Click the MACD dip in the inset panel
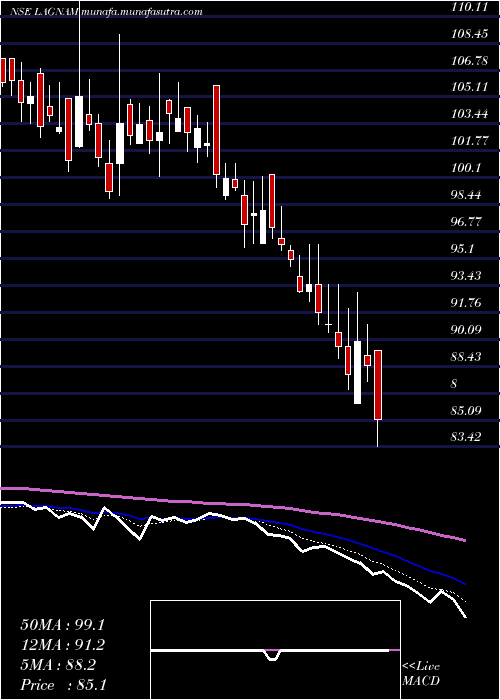Image resolution: width=500 pixels, height=700 pixels. (273, 655)
